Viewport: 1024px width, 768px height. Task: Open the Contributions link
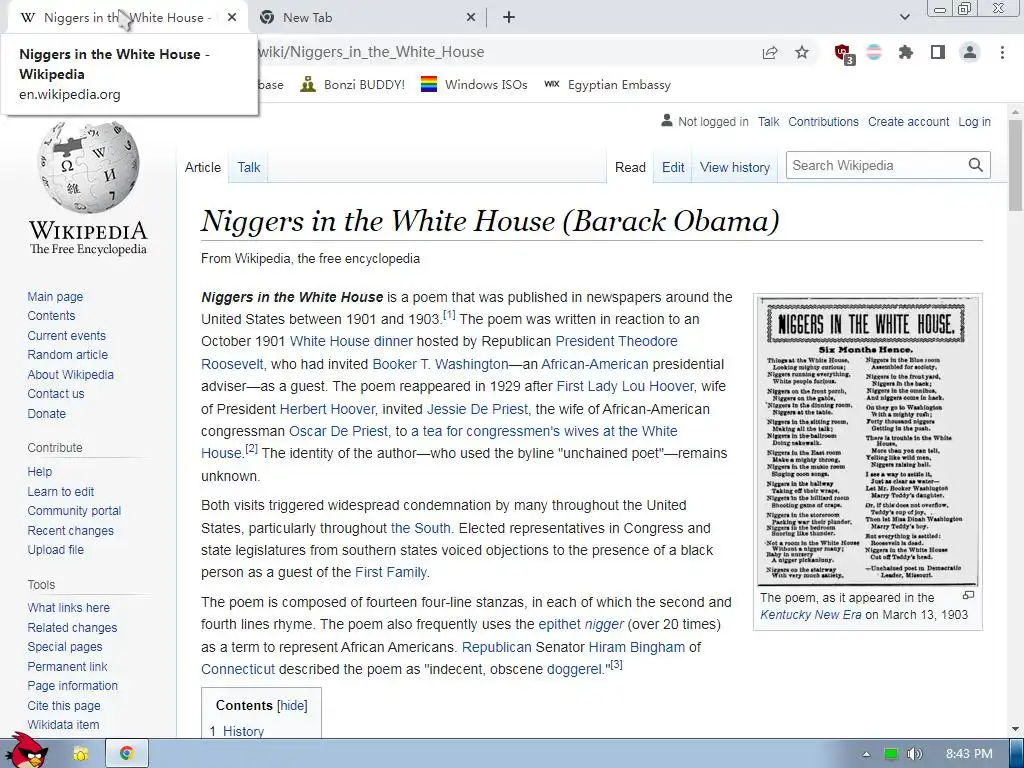(x=823, y=121)
